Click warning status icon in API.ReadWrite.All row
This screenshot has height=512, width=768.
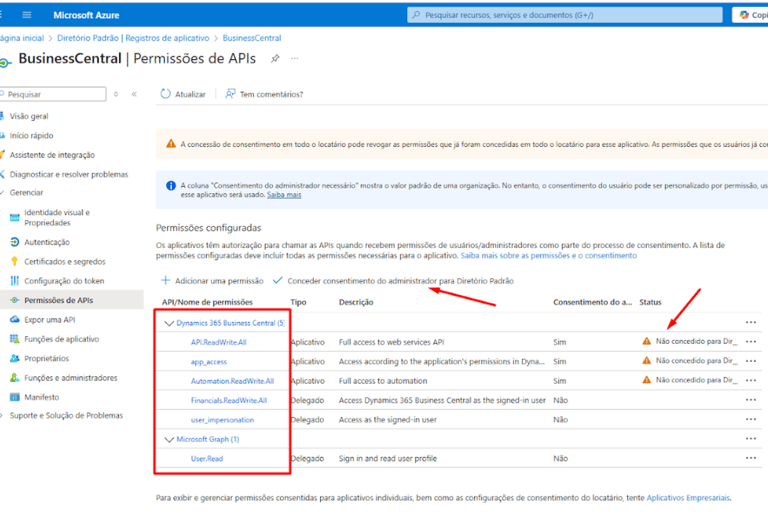click(x=647, y=341)
